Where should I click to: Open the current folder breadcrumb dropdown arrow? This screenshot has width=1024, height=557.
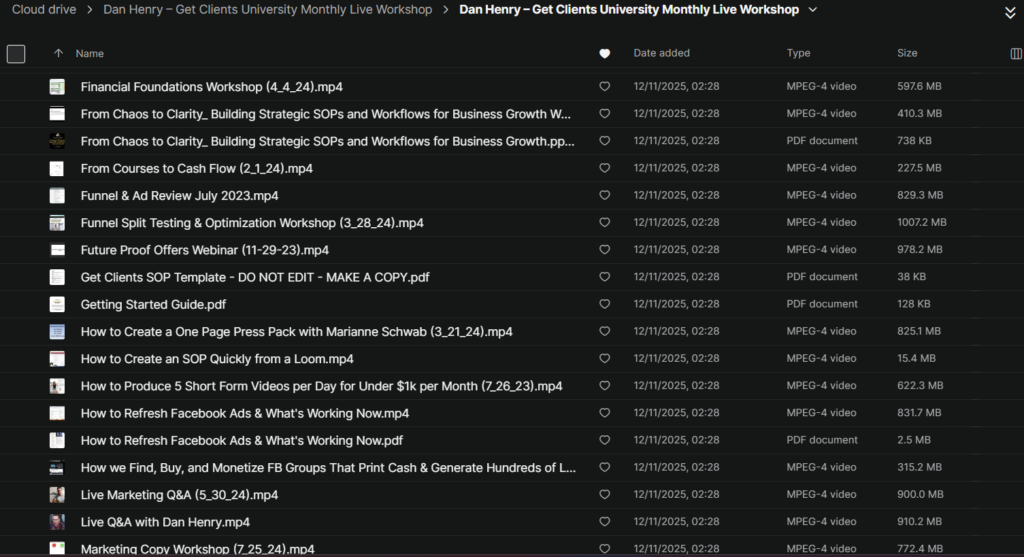pos(812,10)
